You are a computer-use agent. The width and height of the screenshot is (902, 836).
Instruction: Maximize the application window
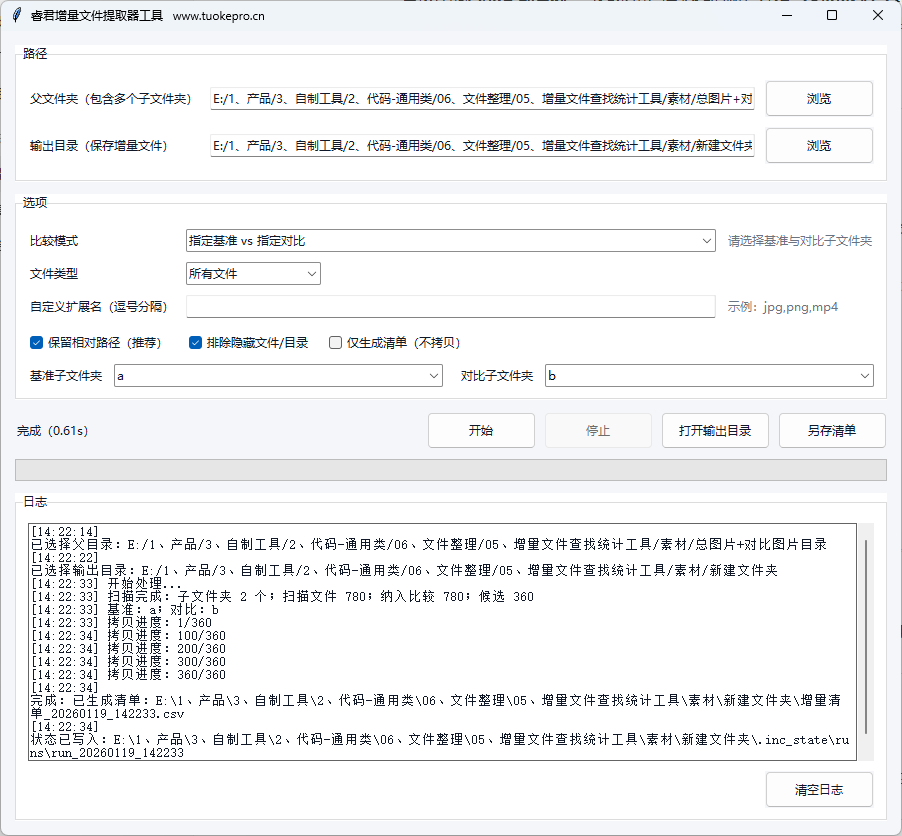pos(832,16)
